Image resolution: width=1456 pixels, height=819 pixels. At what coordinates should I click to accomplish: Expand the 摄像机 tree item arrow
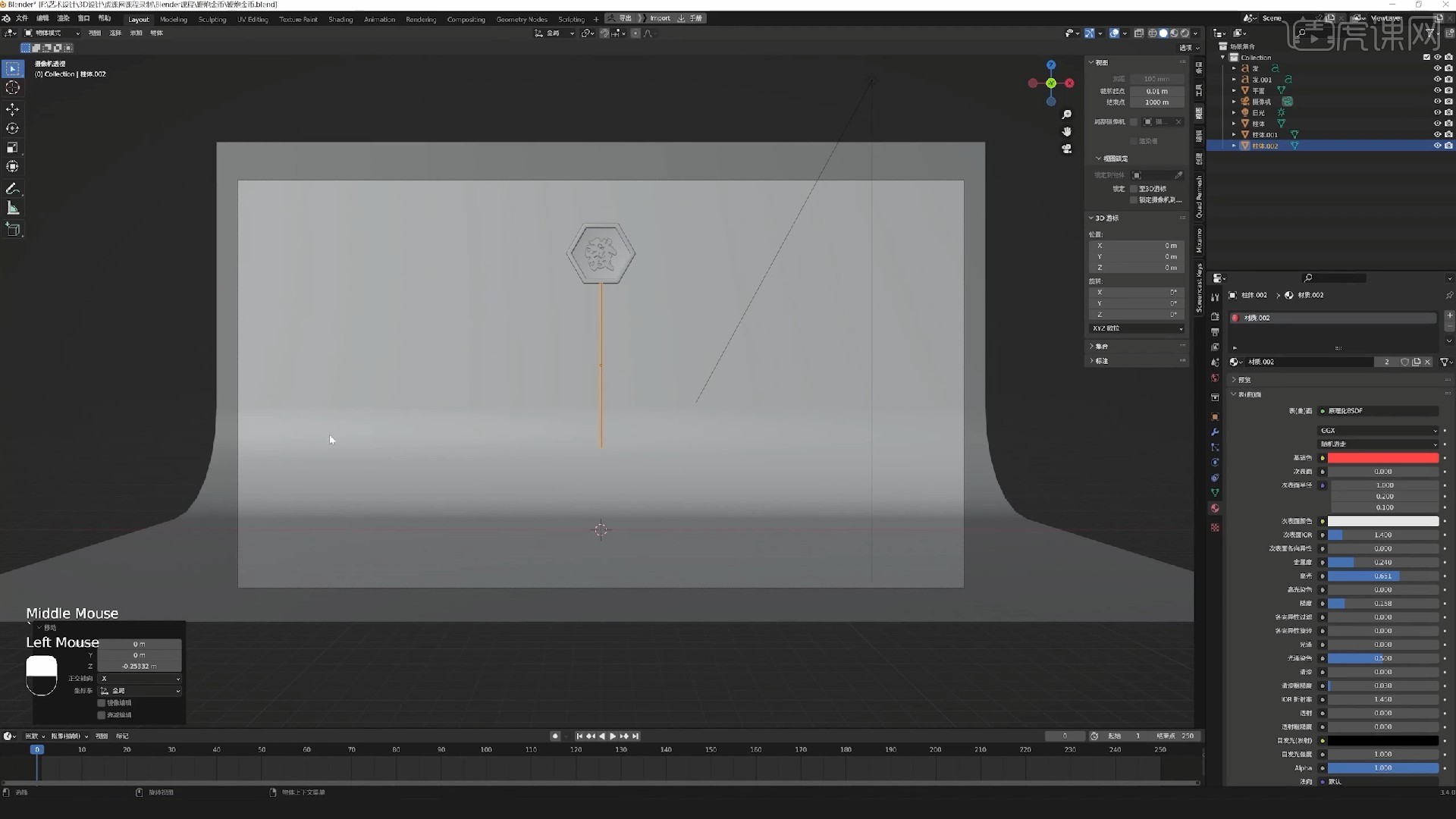1234,102
